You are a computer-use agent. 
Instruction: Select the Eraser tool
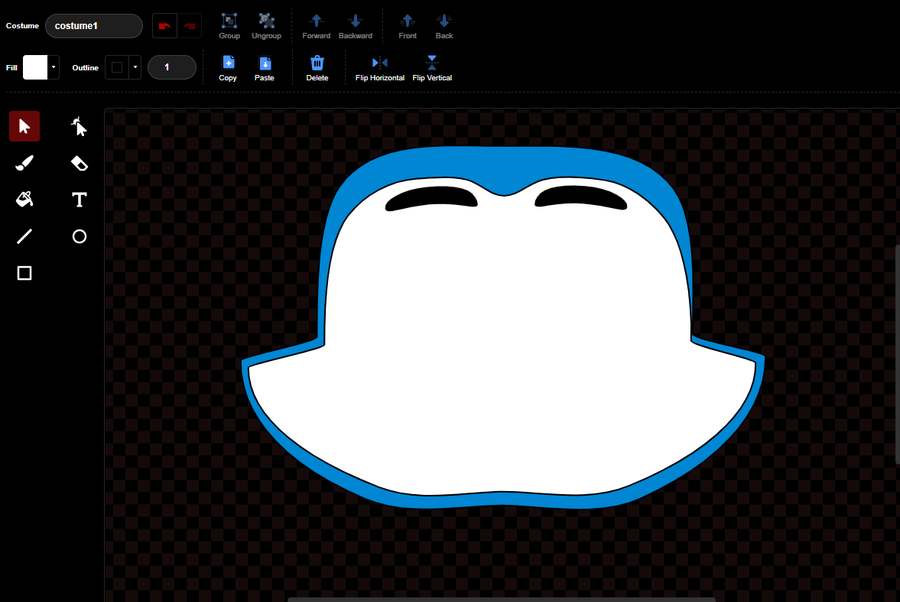pyautogui.click(x=79, y=164)
